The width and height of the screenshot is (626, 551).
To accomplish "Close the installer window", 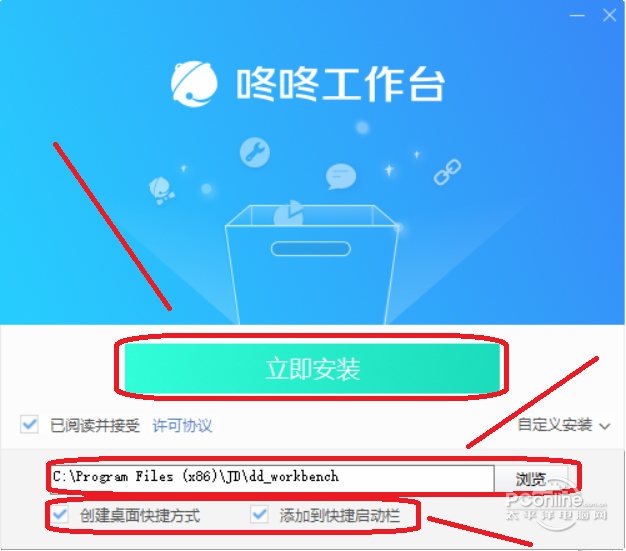I will coord(609,16).
